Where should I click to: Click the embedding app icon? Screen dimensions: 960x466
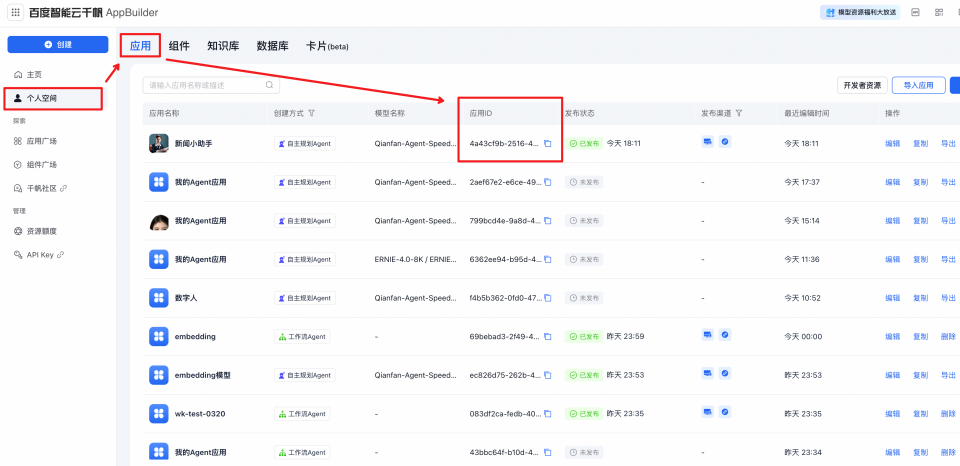[159, 337]
